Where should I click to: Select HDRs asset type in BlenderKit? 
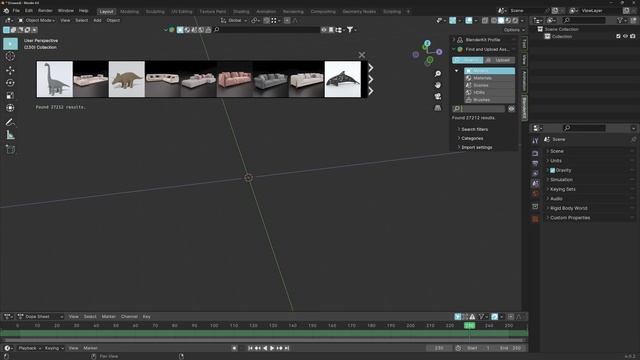point(489,93)
